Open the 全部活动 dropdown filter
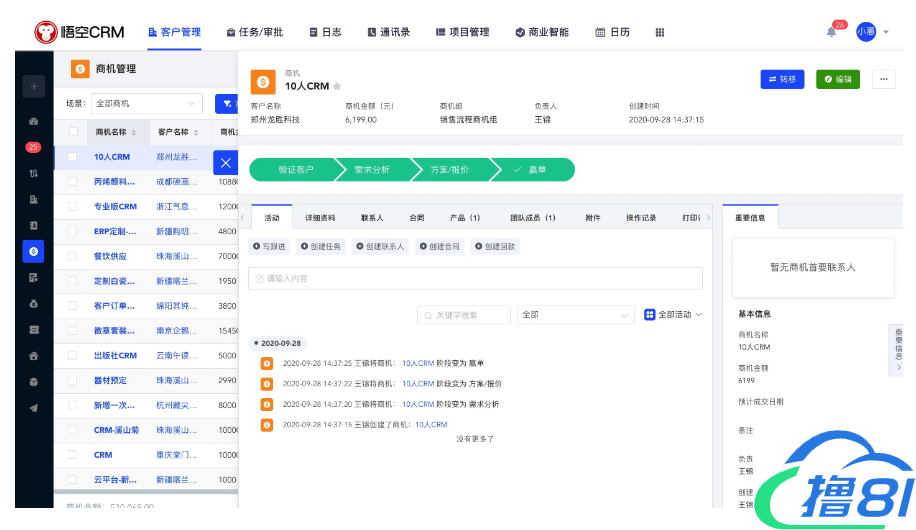Screen dimensions: 916x530 (x=673, y=315)
